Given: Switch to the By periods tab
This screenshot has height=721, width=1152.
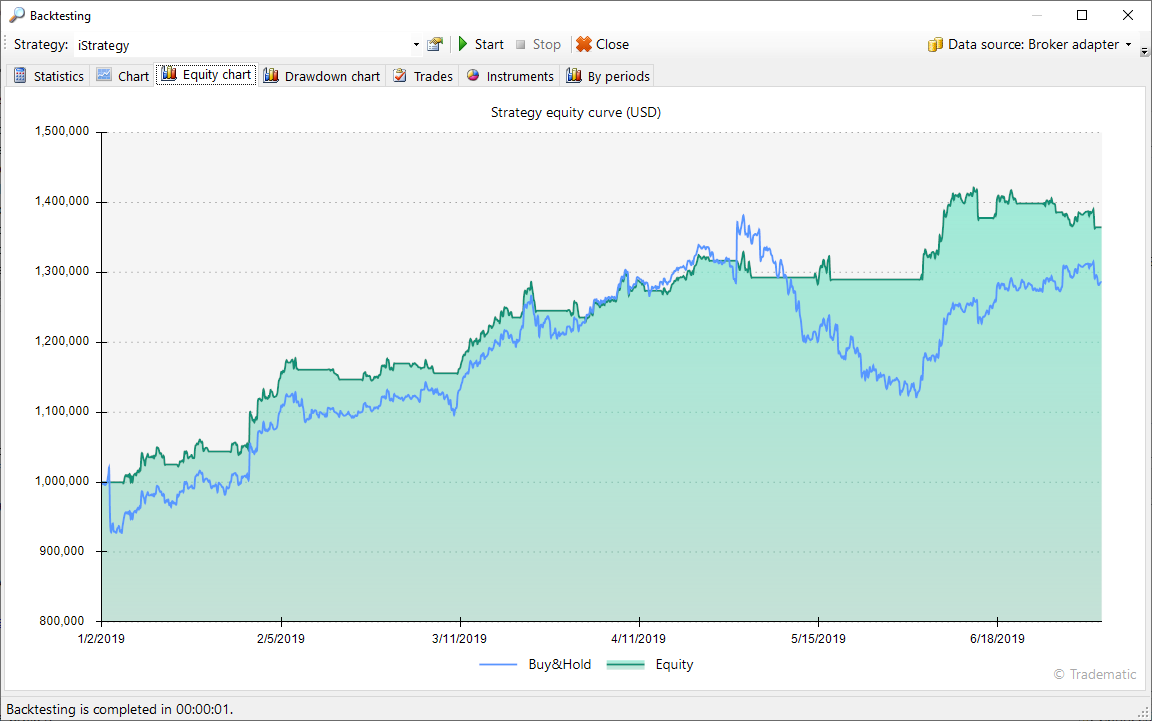Looking at the screenshot, I should coord(617,76).
